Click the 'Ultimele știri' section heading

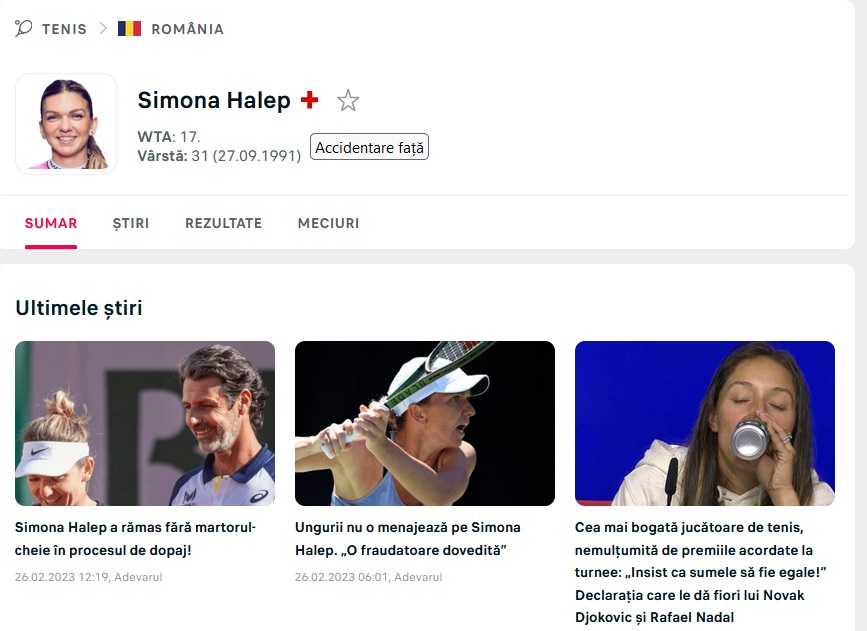pyautogui.click(x=79, y=308)
